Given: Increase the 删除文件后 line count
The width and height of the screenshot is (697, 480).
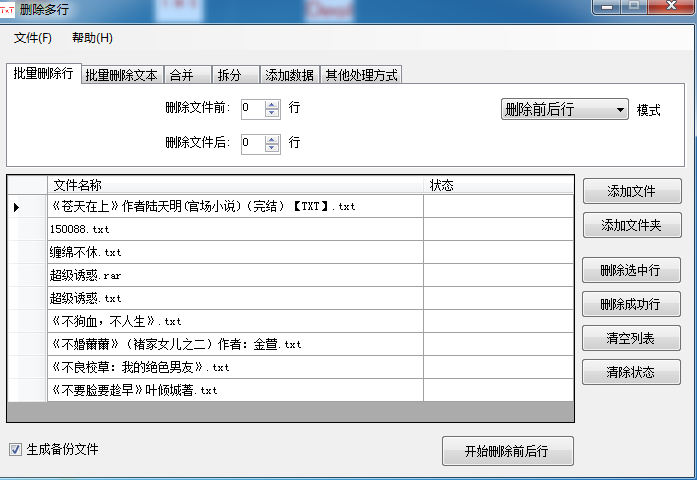Looking at the screenshot, I should (272, 140).
